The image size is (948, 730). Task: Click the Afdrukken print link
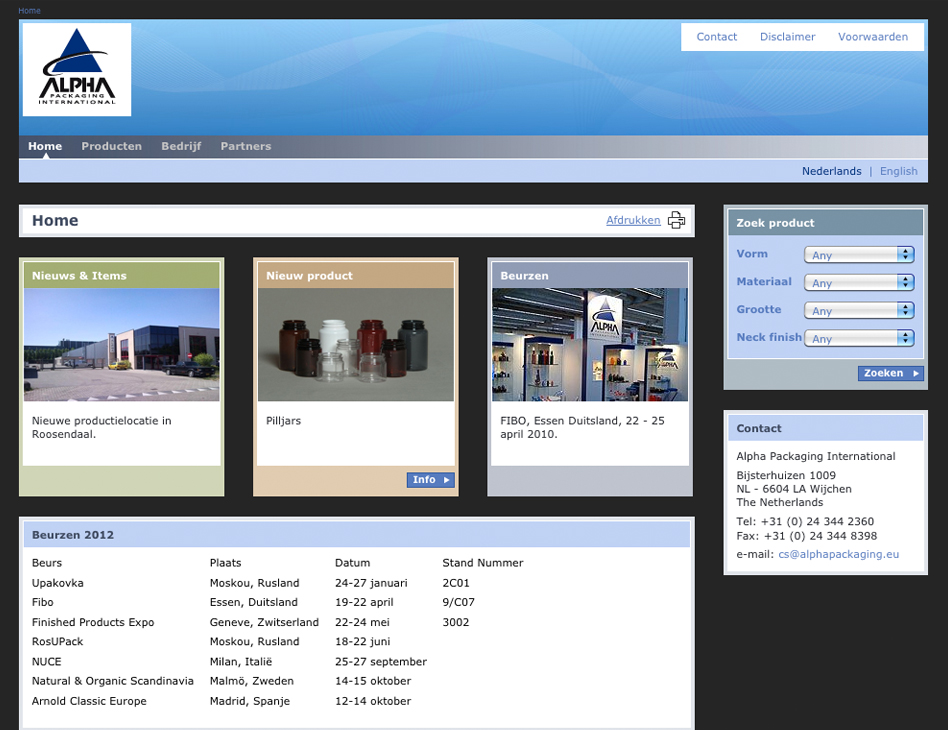(633, 220)
